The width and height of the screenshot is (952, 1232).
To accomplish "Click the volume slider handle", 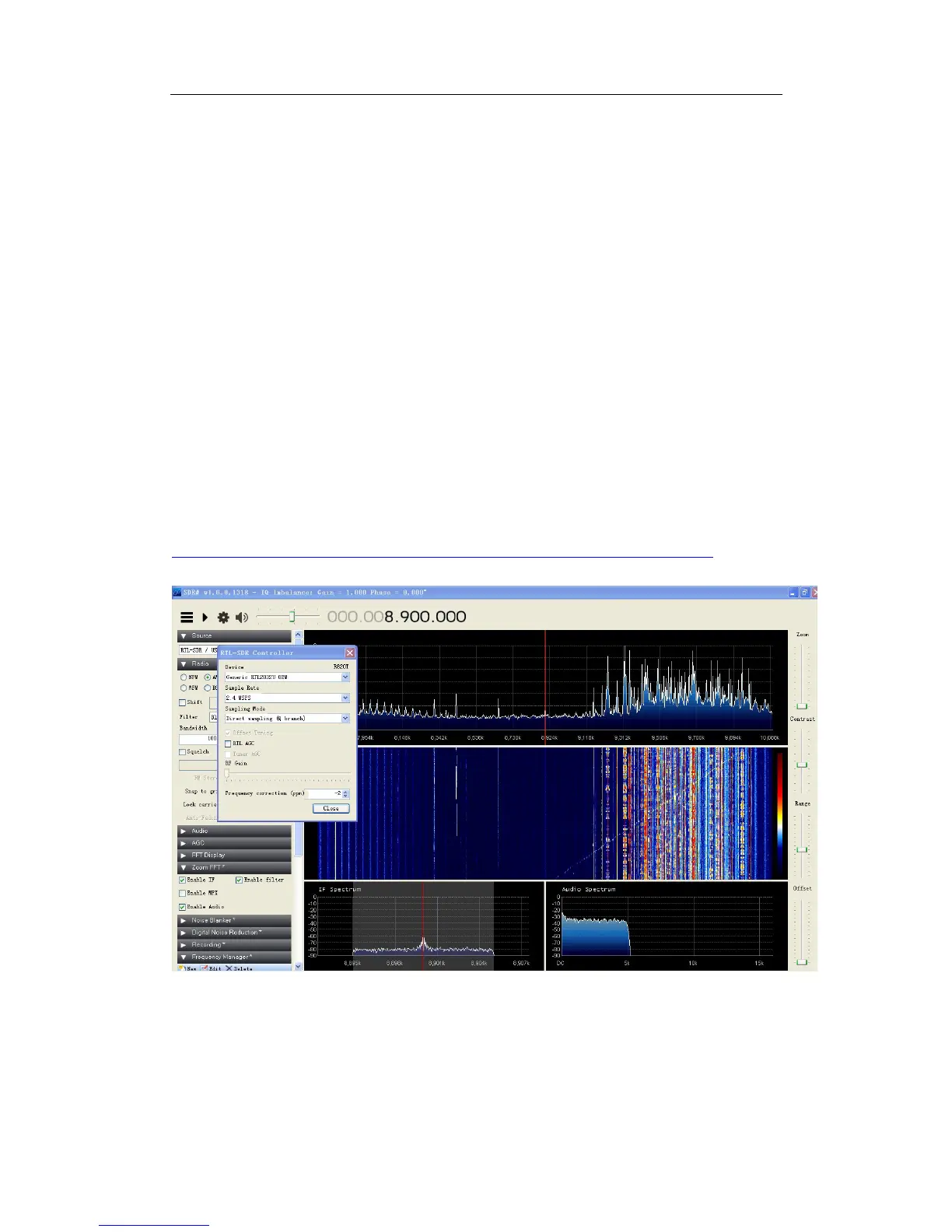I will pos(292,617).
